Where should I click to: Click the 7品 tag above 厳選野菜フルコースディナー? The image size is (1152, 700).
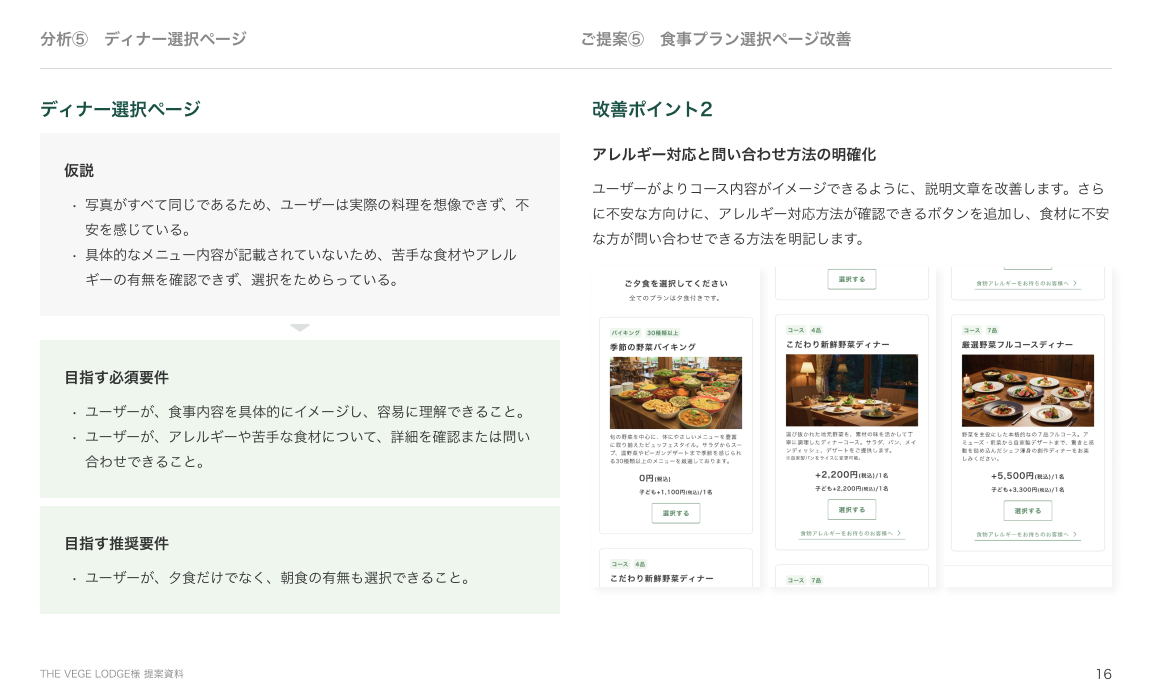992,330
